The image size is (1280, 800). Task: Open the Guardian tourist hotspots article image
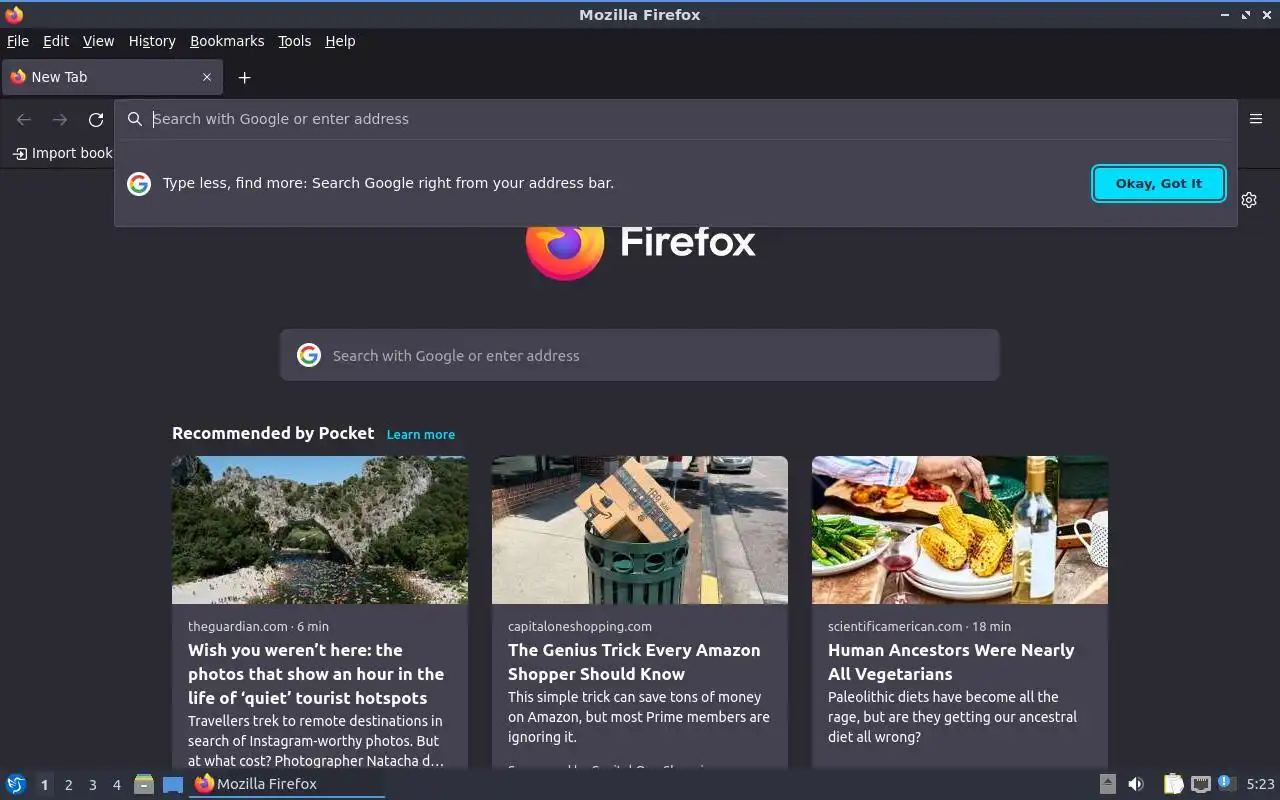click(x=320, y=530)
